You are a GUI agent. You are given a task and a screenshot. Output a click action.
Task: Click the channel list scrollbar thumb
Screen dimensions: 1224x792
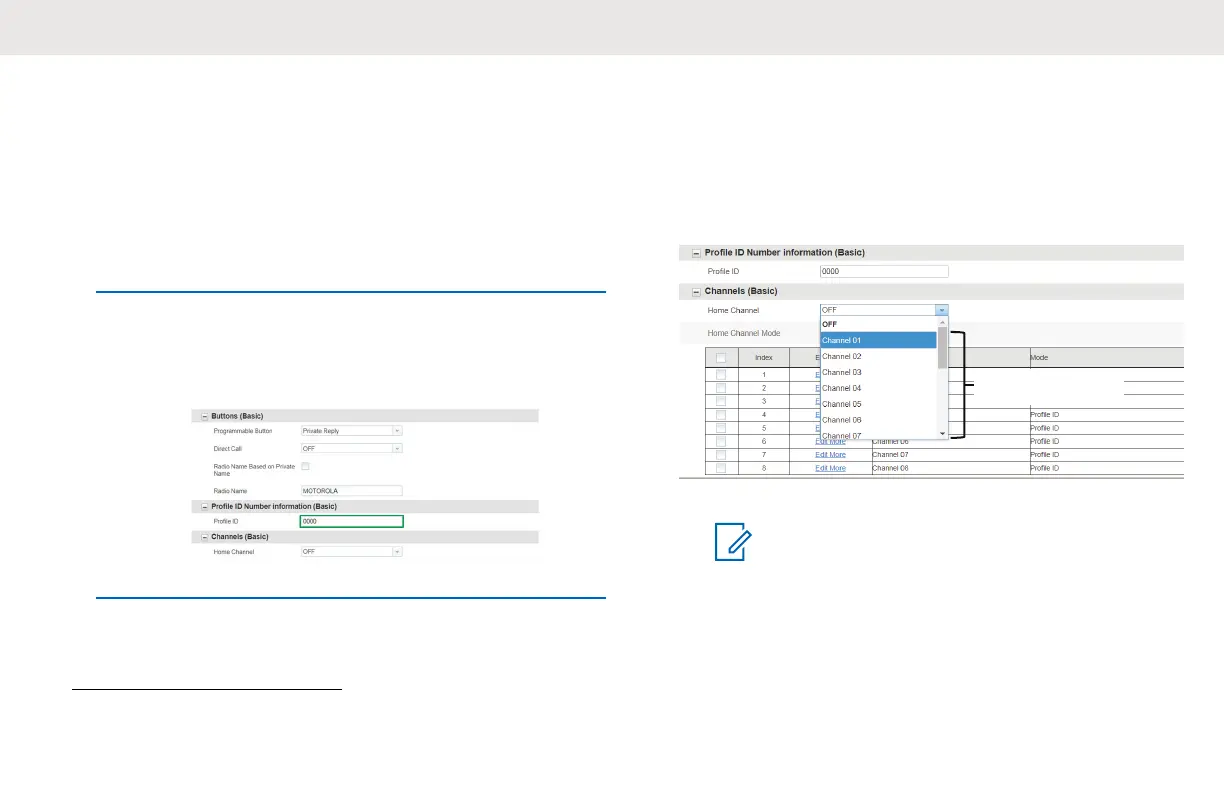tap(942, 348)
